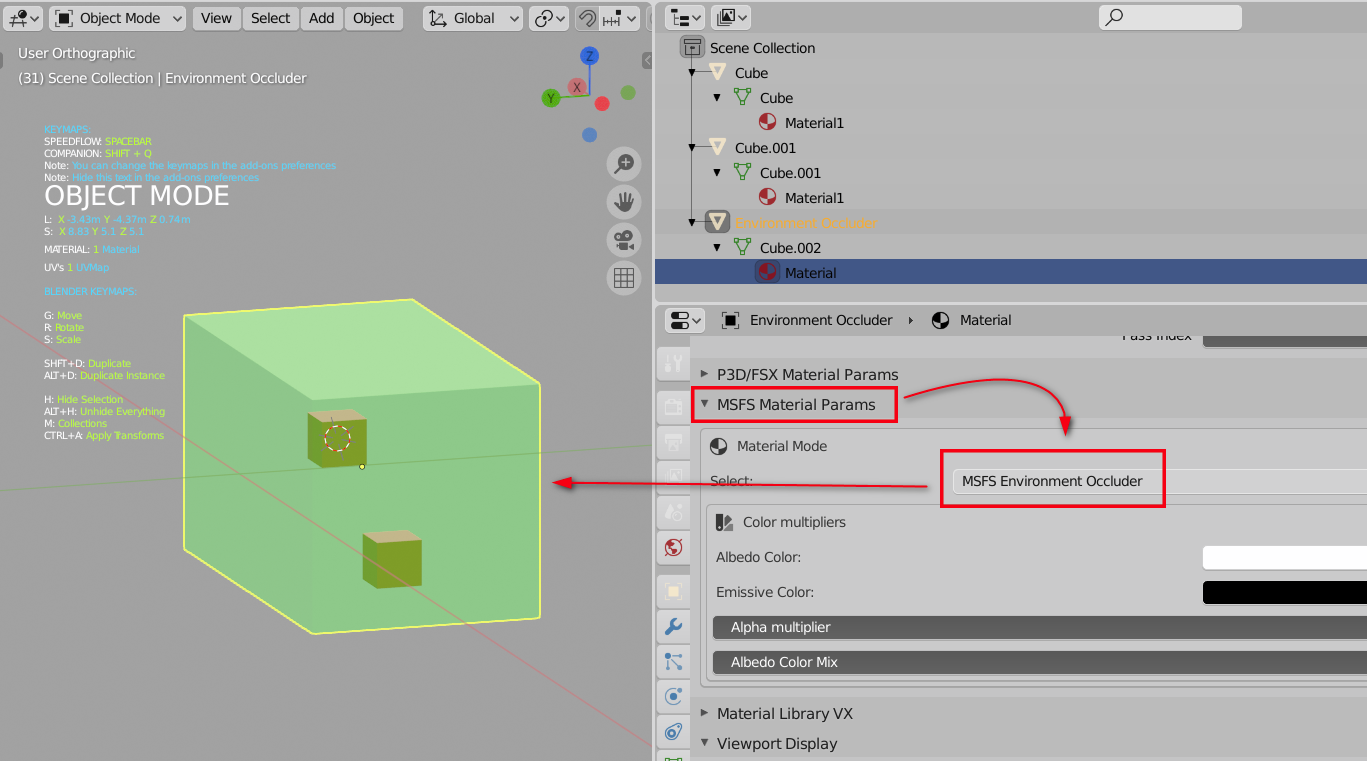The height and width of the screenshot is (761, 1367).
Task: Open the Tool properties tab
Action: coord(674,362)
